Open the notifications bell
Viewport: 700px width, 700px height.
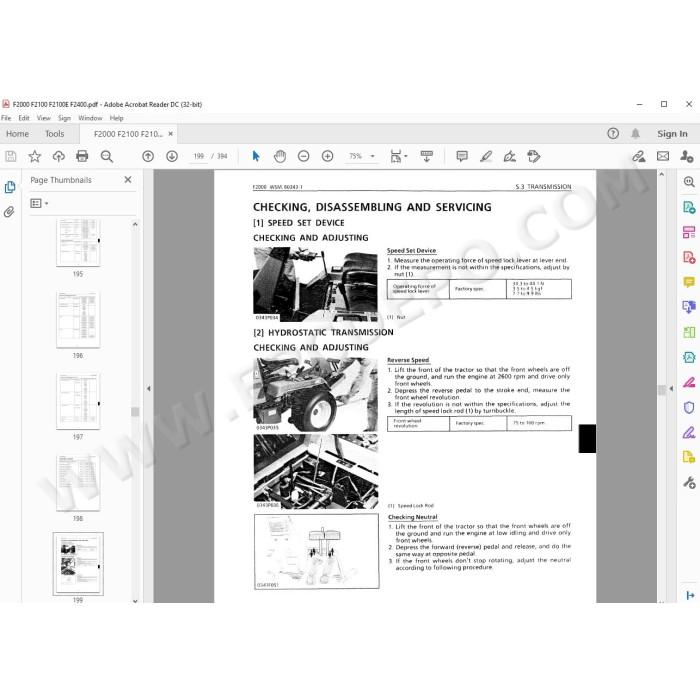click(x=635, y=133)
